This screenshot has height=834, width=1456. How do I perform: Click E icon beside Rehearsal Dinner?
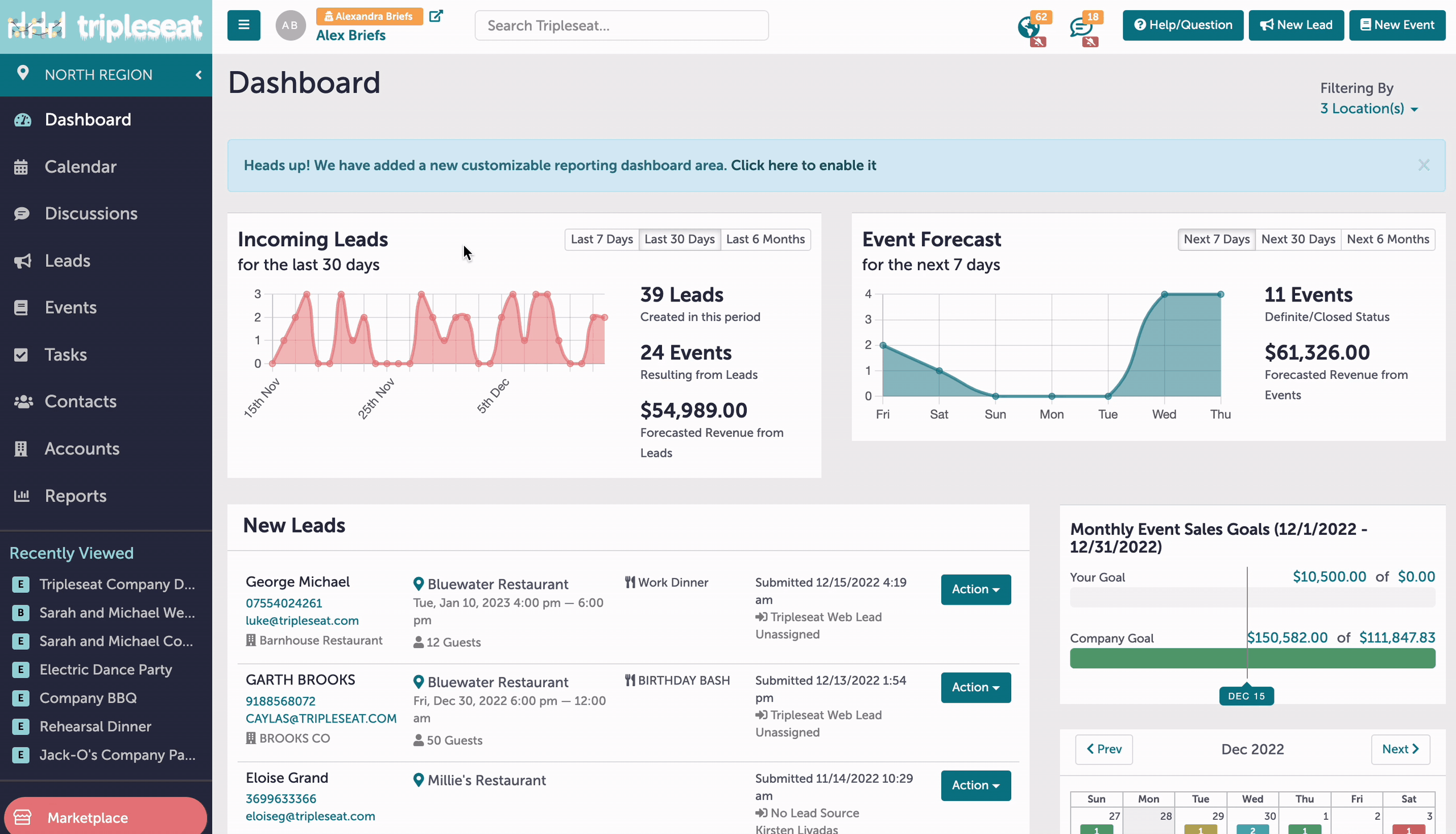(20, 727)
